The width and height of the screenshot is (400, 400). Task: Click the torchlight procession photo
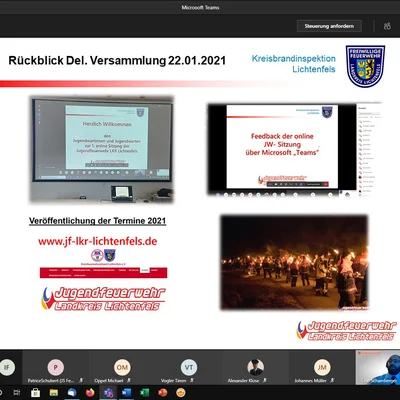click(294, 263)
